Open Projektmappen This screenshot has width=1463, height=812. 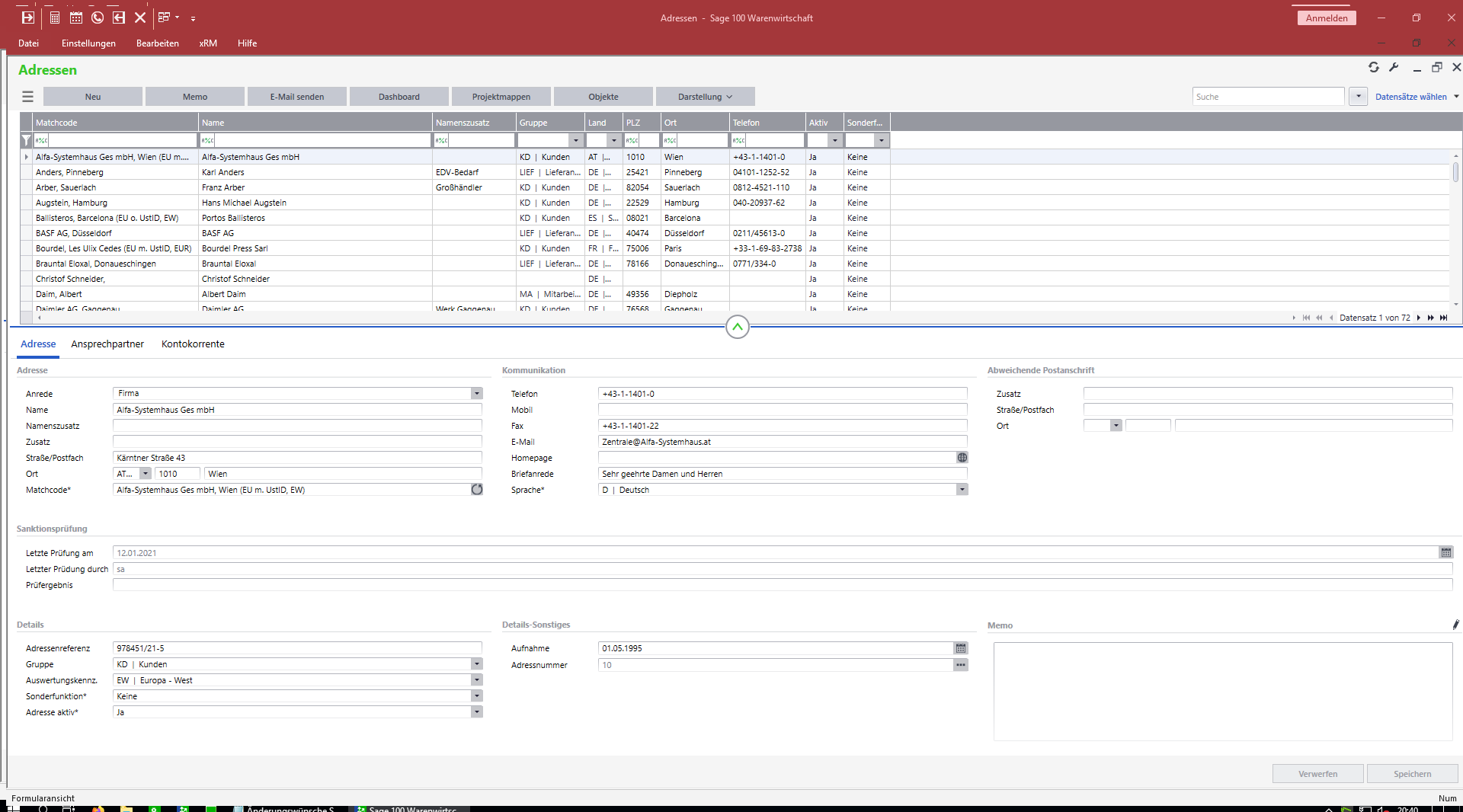coord(501,97)
